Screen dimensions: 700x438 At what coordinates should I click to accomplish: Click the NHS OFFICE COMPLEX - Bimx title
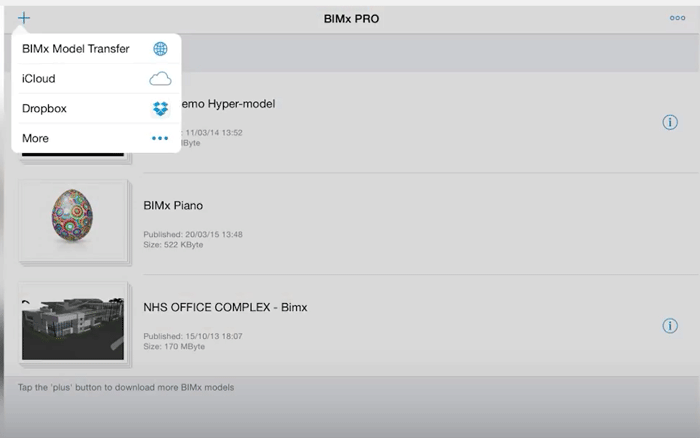(225, 308)
